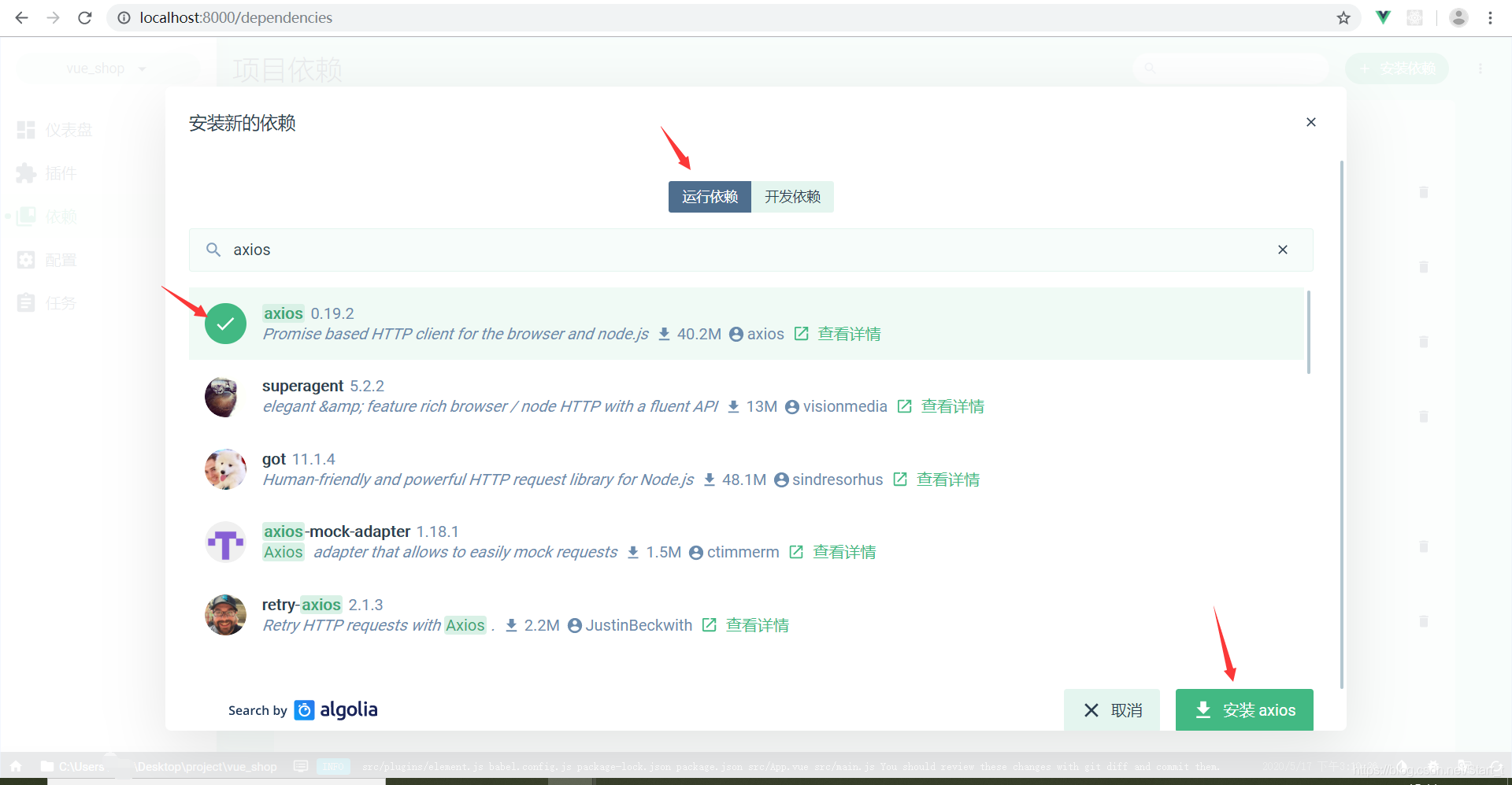
Task: Open 查看详情 for superagent
Action: coord(953,406)
